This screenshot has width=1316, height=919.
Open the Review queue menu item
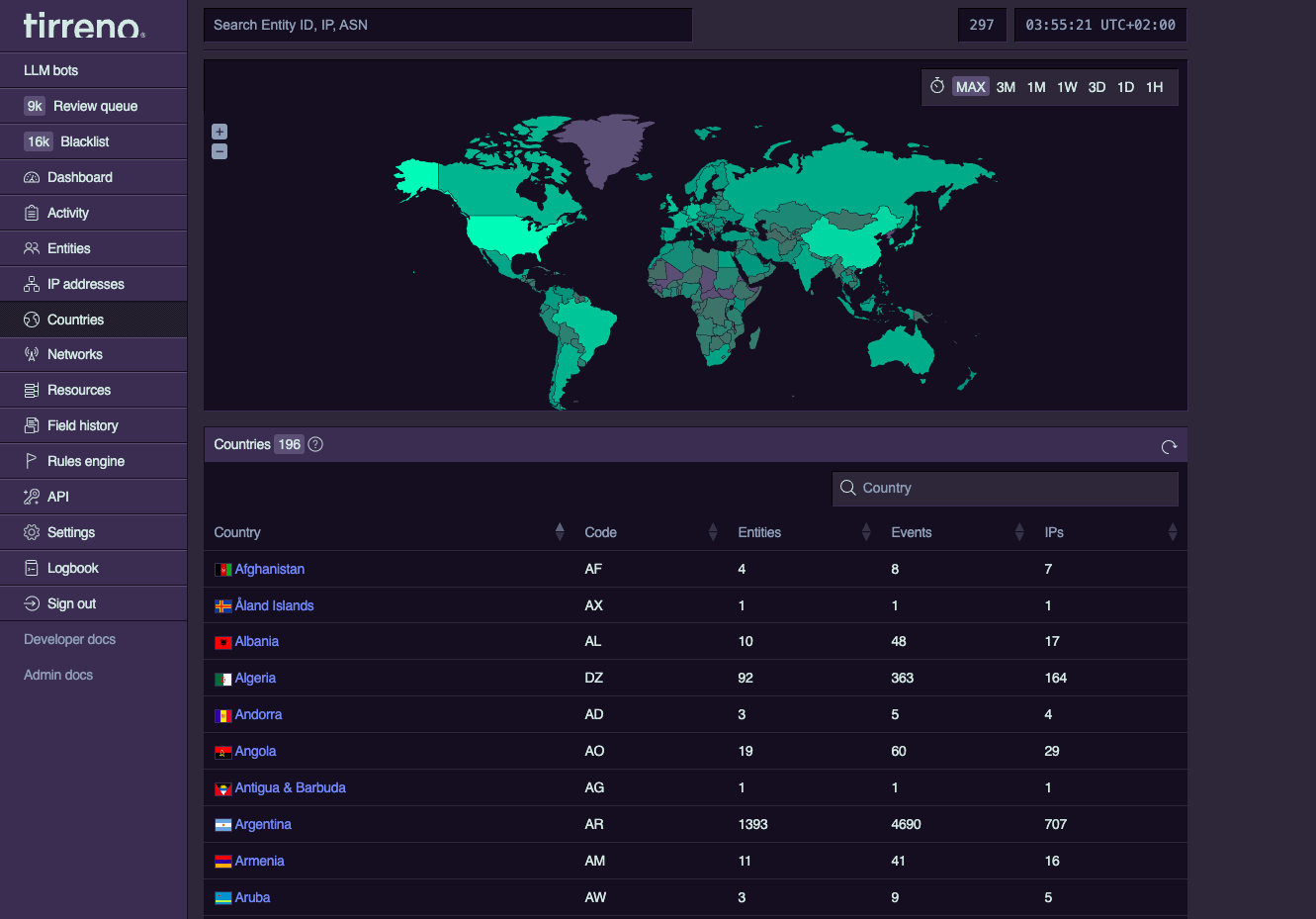[94, 106]
